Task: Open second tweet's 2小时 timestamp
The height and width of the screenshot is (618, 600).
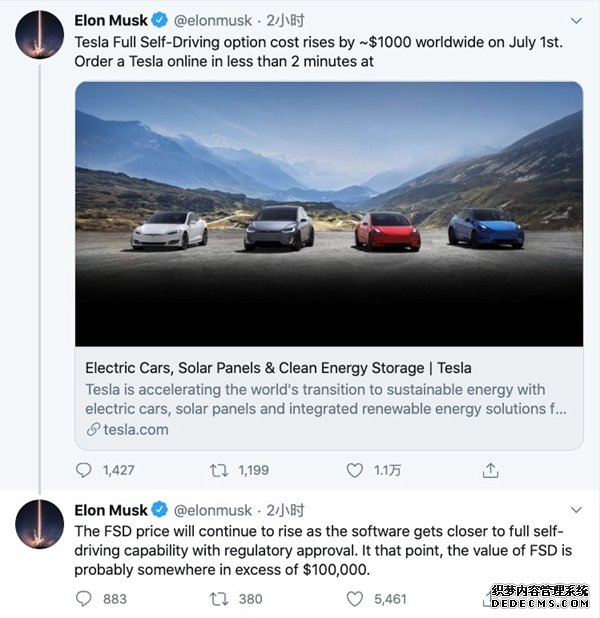Action: (x=285, y=510)
